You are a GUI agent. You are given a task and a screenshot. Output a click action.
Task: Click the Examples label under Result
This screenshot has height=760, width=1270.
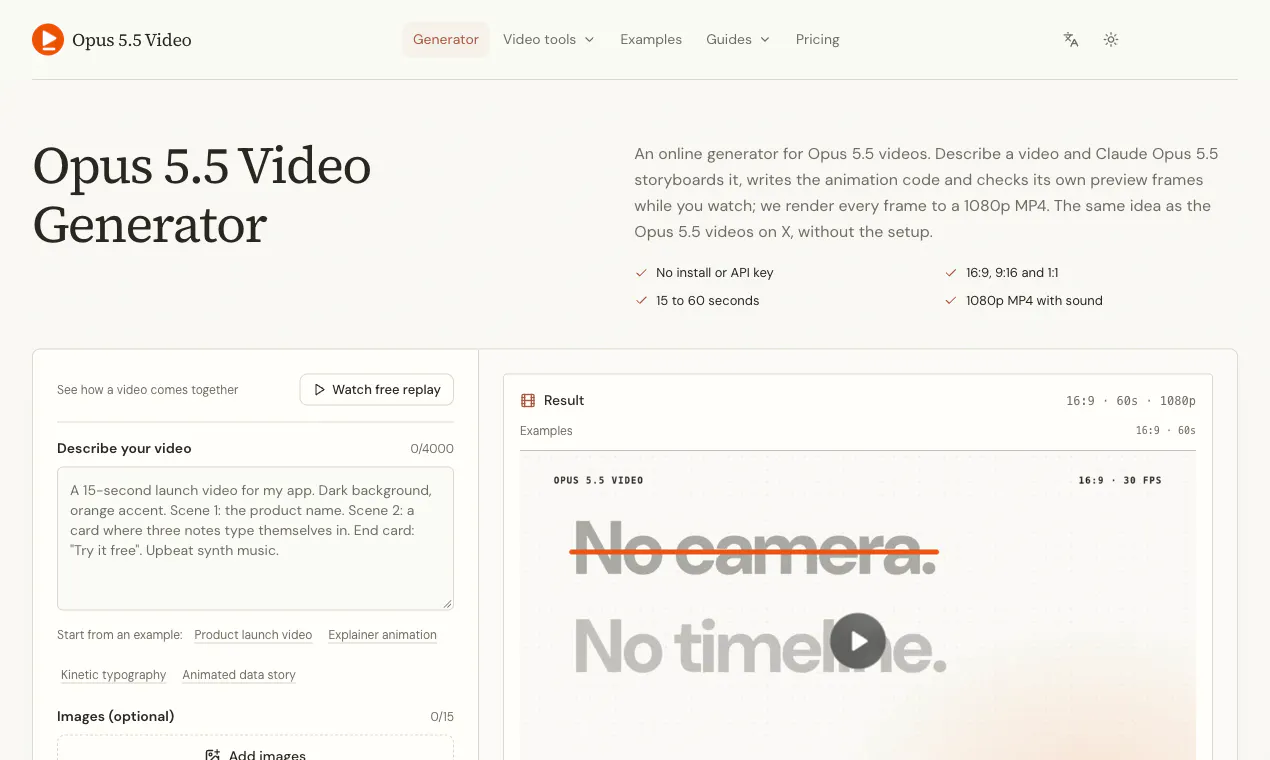546,431
